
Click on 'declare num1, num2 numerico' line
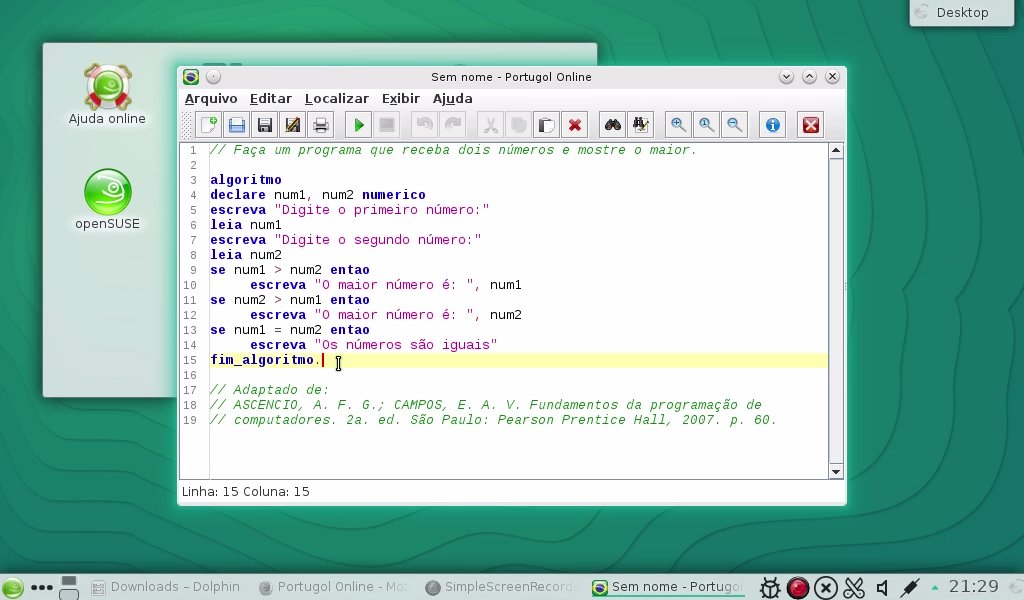(317, 195)
